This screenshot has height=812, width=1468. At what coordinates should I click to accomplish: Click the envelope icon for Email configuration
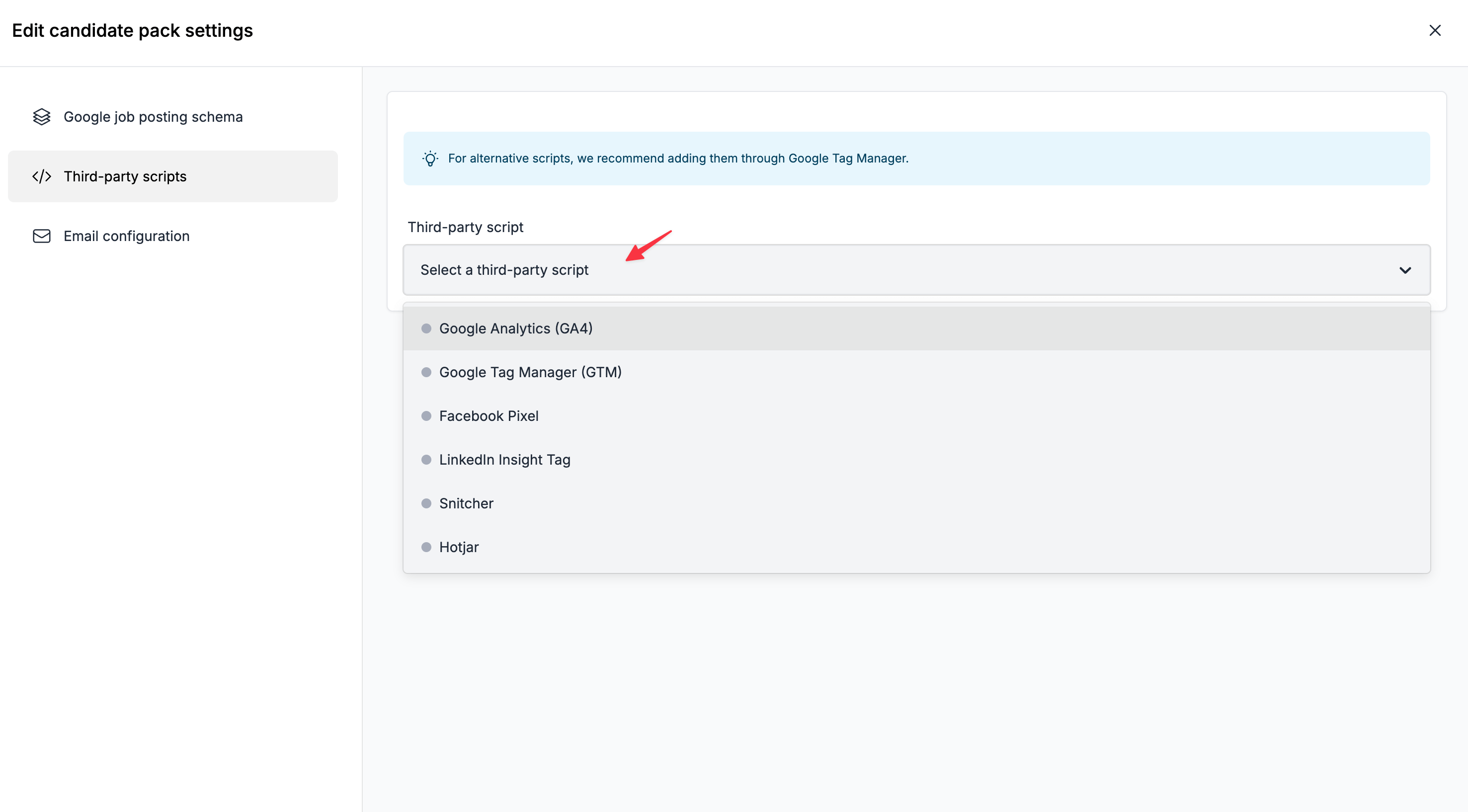[x=42, y=236]
